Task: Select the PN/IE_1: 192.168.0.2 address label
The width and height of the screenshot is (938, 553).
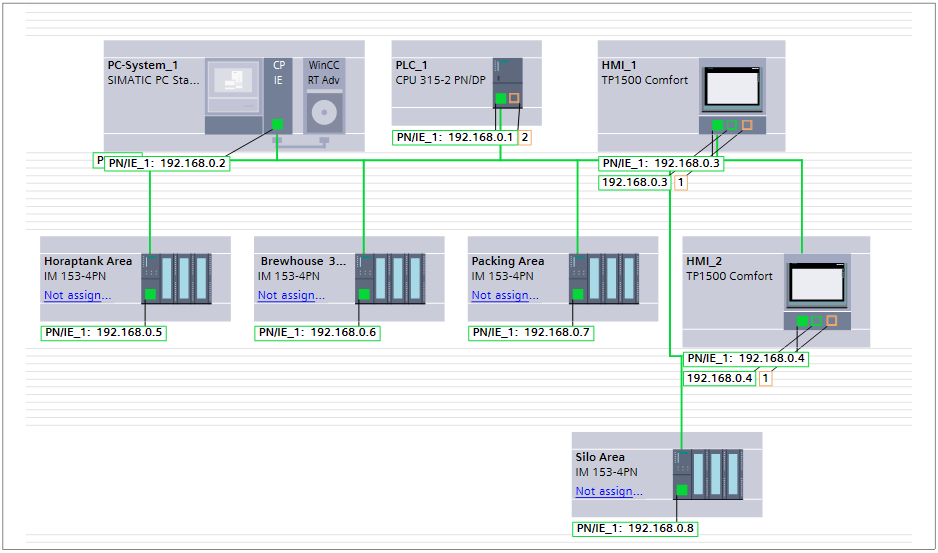Action: click(168, 163)
